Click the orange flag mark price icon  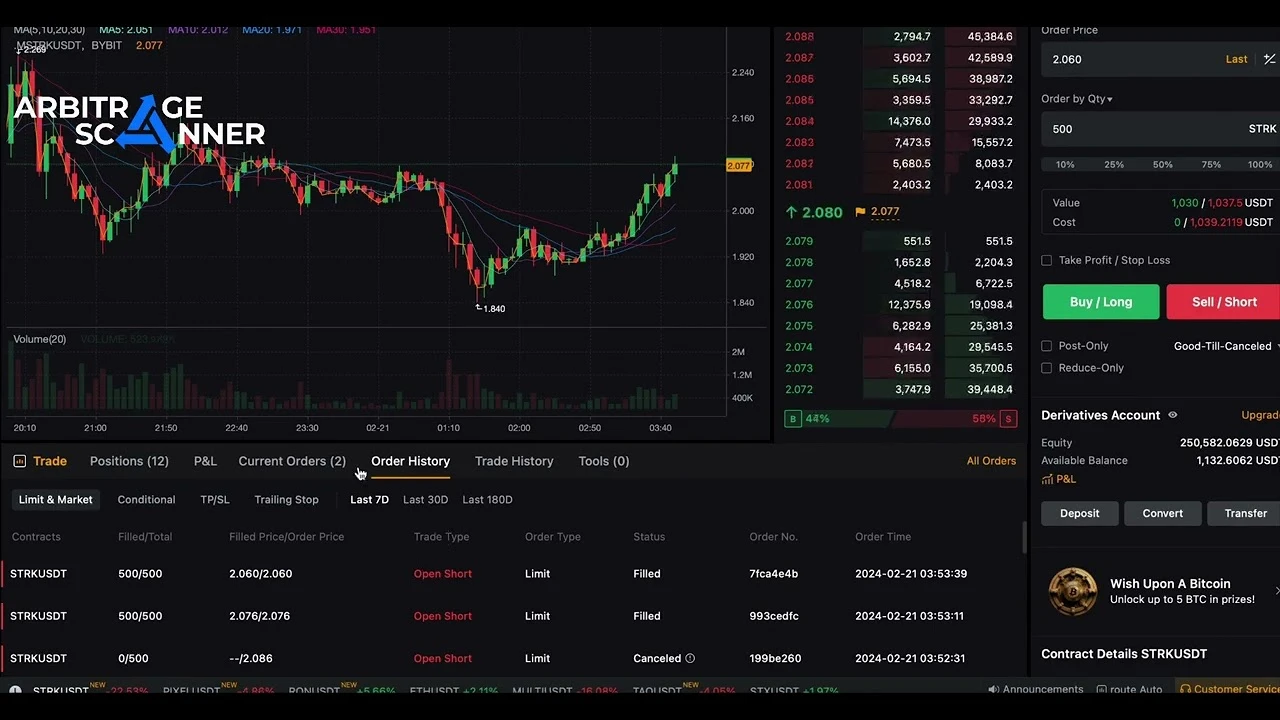(860, 212)
